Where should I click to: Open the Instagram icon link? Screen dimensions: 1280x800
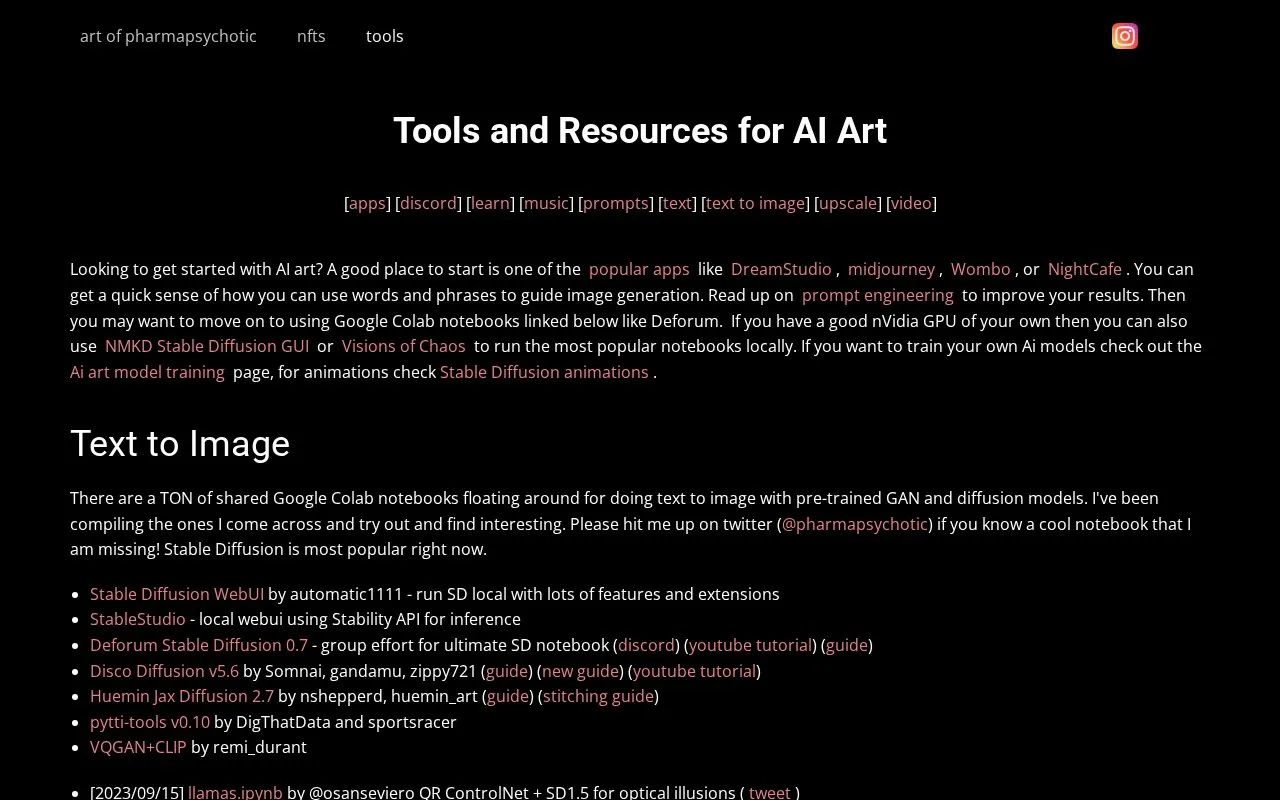point(1125,36)
